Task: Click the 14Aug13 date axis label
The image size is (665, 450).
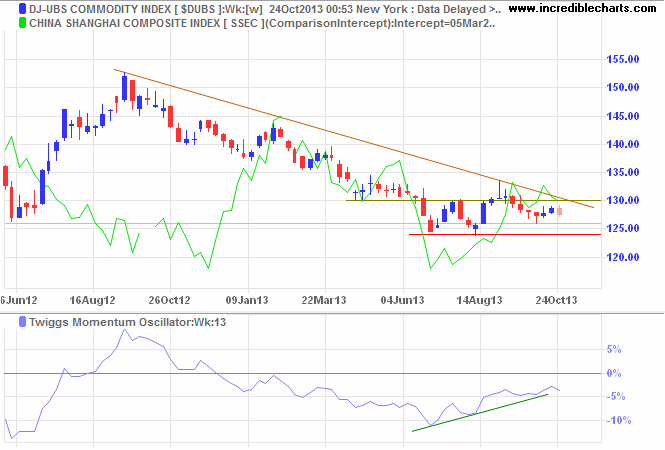Action: (x=479, y=300)
